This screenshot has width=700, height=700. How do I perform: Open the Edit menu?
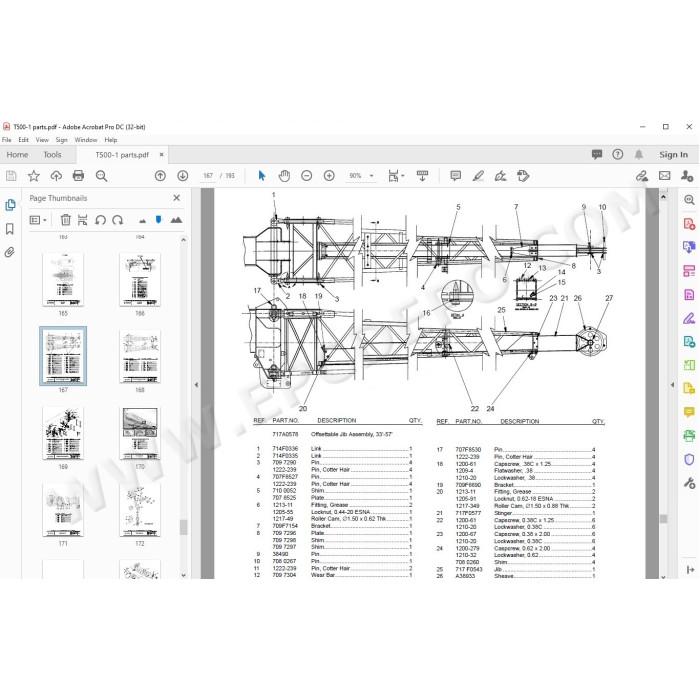click(x=23, y=140)
